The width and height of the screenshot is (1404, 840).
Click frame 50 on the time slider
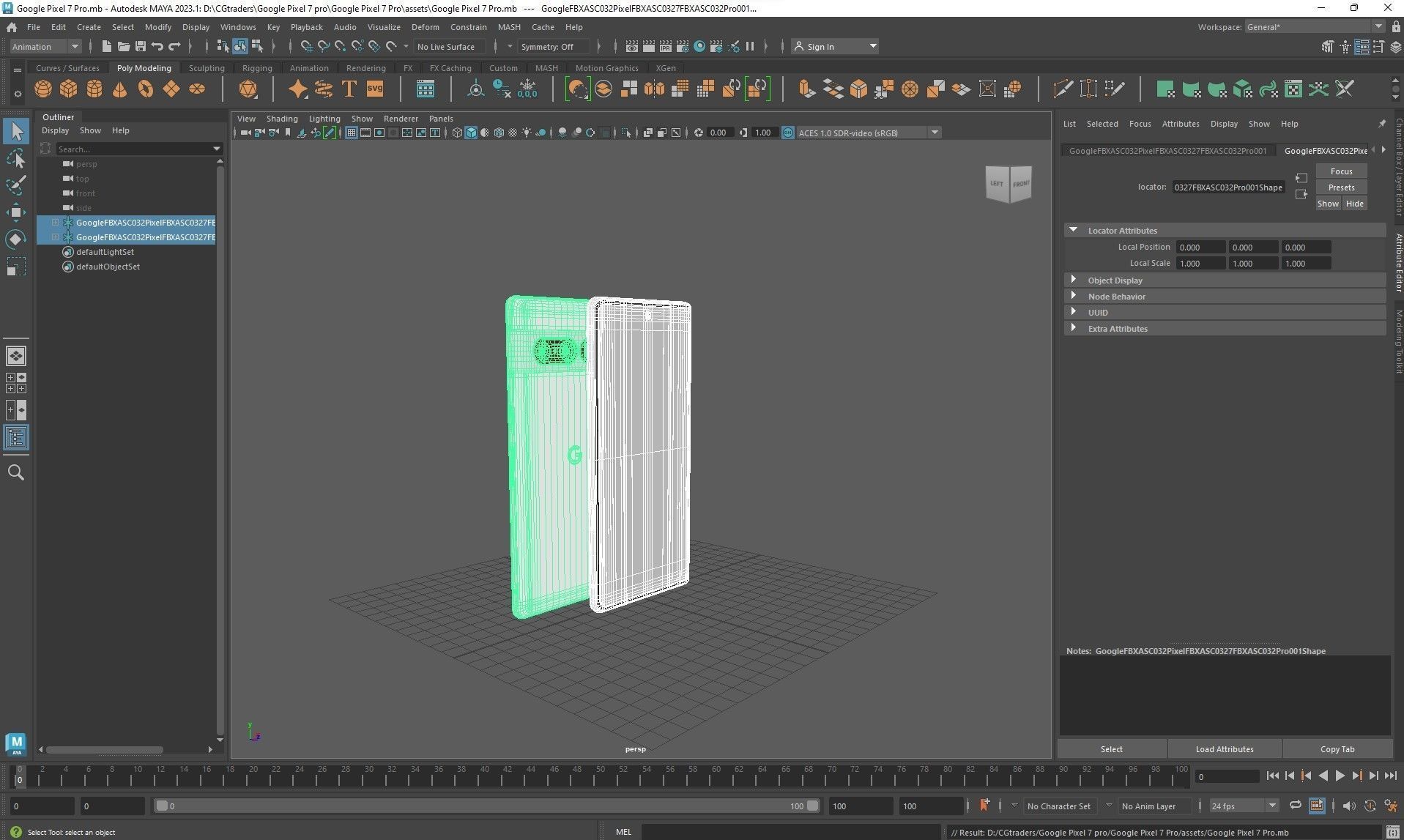click(600, 776)
